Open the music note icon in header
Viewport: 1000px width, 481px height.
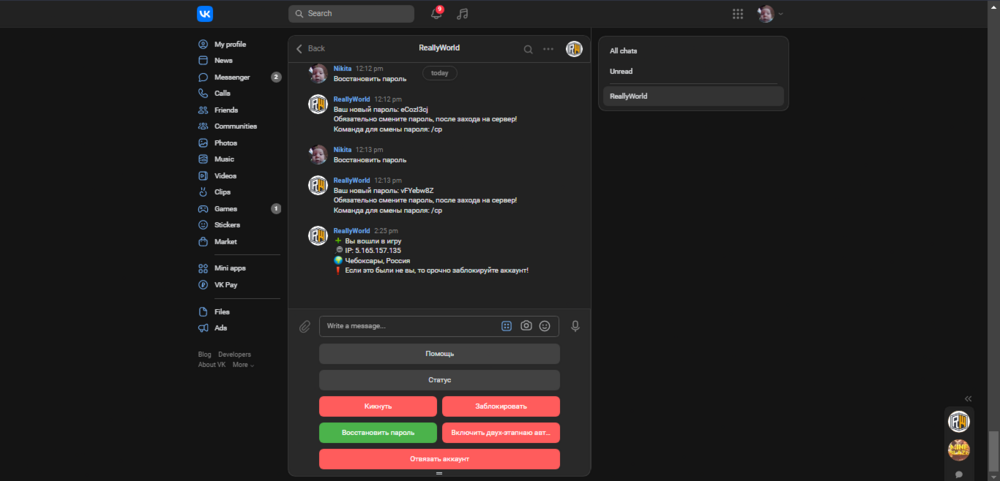pos(463,14)
